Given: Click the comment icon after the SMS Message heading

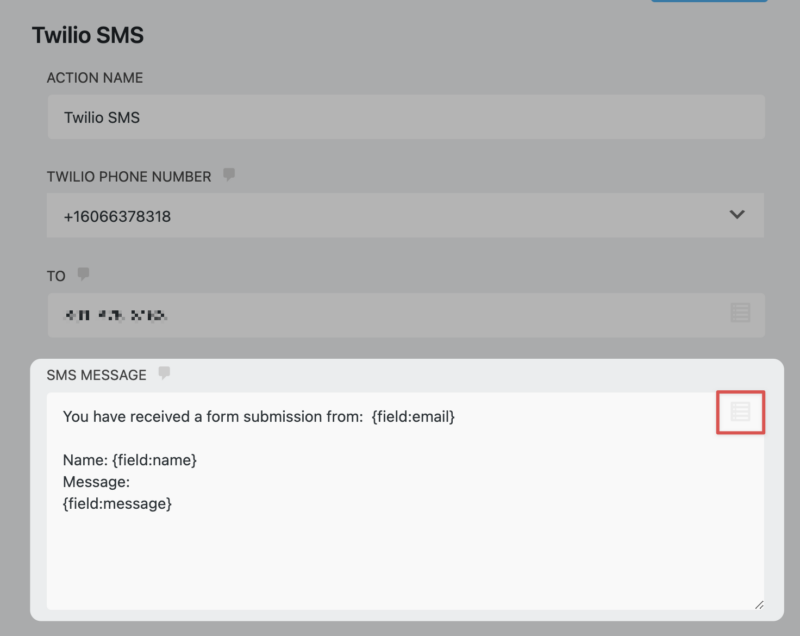Looking at the screenshot, I should click(x=166, y=373).
